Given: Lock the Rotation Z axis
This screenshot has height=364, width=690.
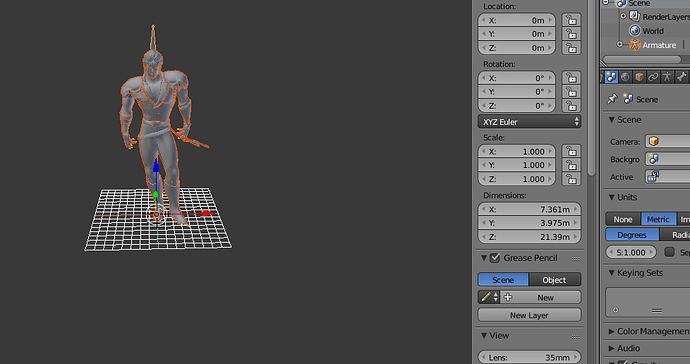Looking at the screenshot, I should click(x=571, y=106).
